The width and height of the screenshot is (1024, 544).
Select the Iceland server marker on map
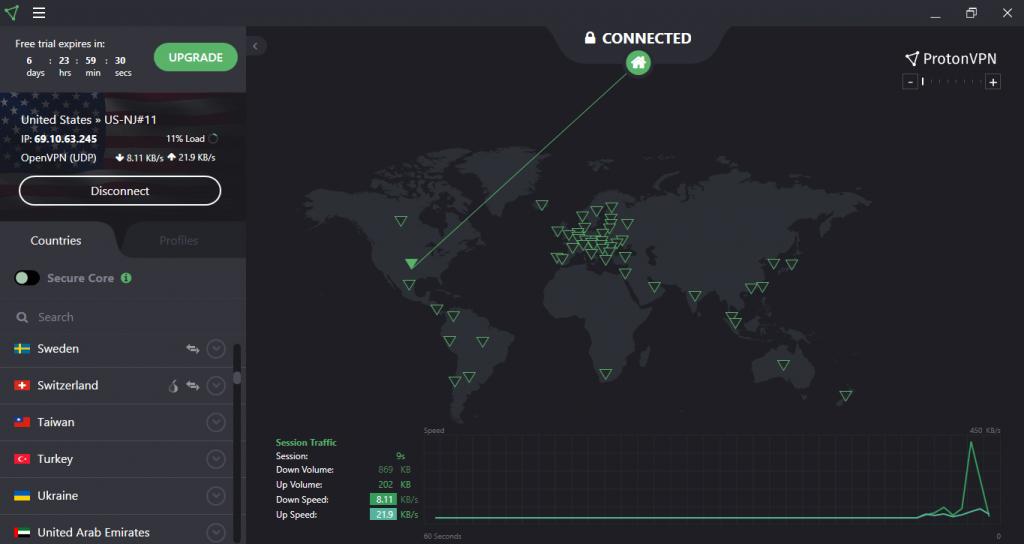(541, 205)
